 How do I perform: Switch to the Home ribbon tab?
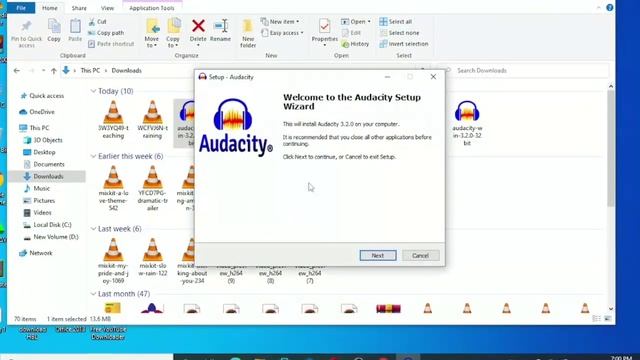pos(50,8)
